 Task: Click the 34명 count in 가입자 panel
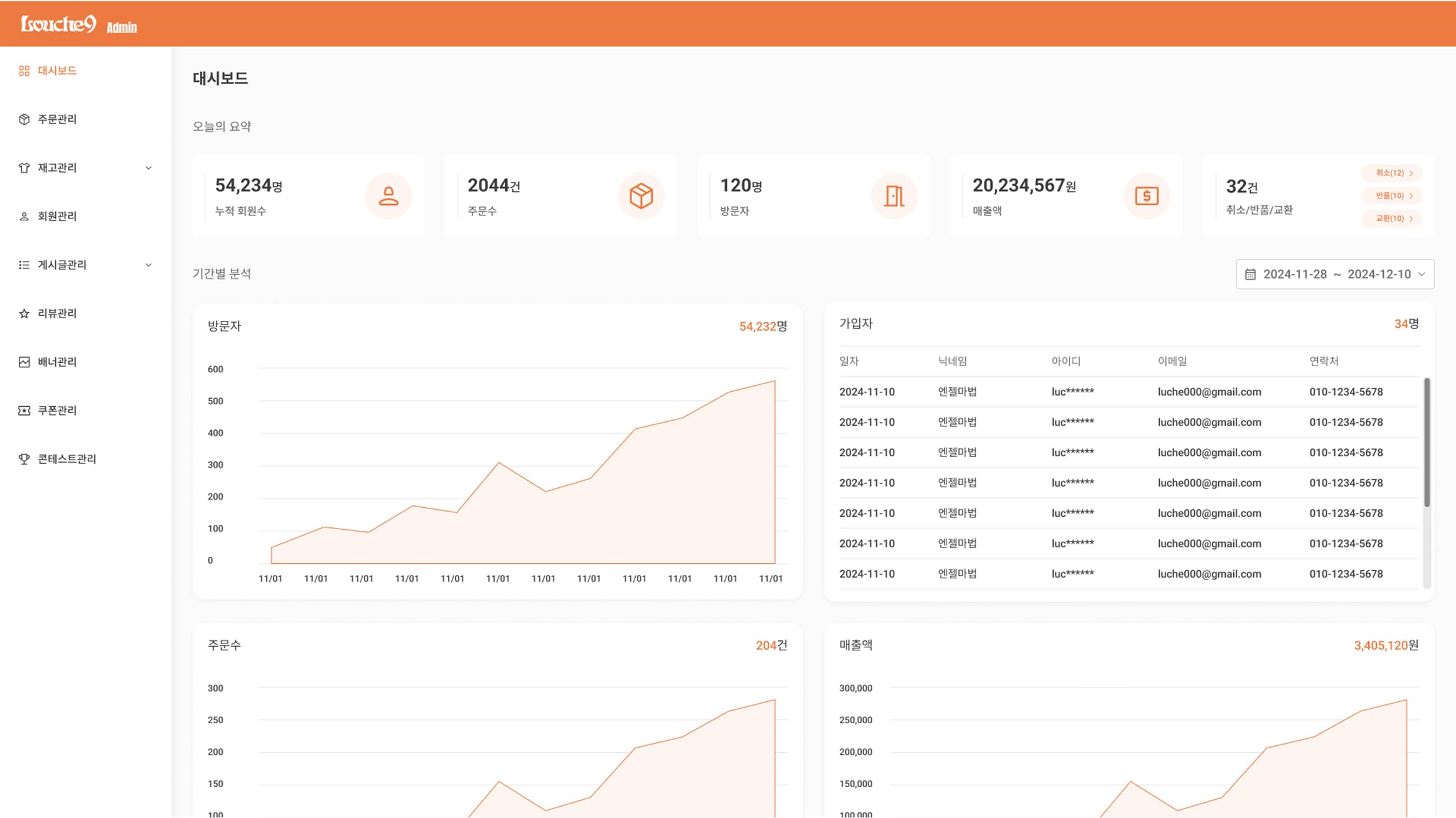(1406, 324)
